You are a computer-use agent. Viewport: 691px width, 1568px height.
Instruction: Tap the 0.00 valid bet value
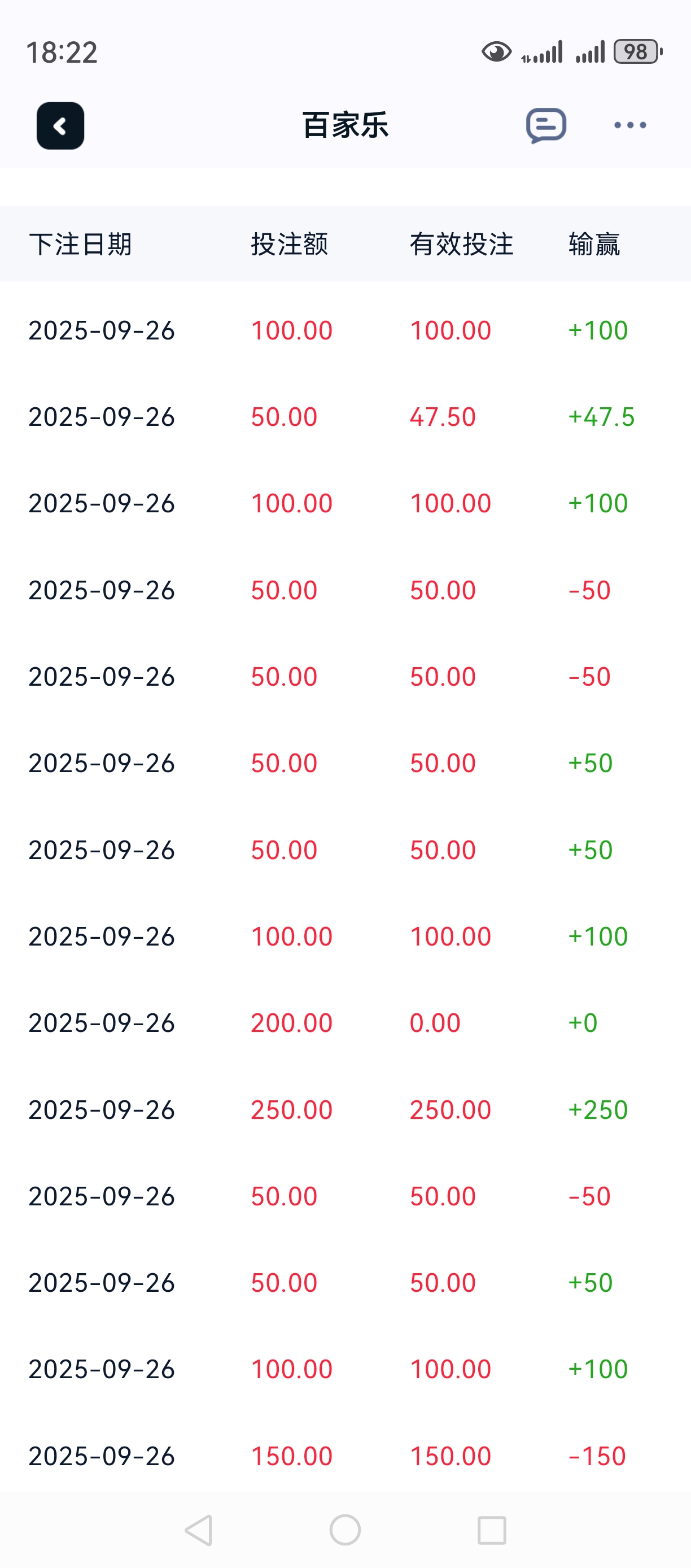coord(435,1022)
